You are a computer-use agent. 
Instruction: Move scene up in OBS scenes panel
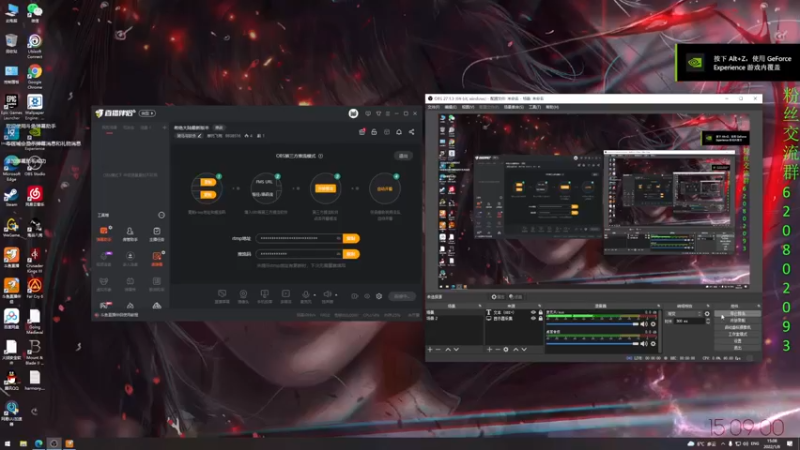tap(448, 349)
